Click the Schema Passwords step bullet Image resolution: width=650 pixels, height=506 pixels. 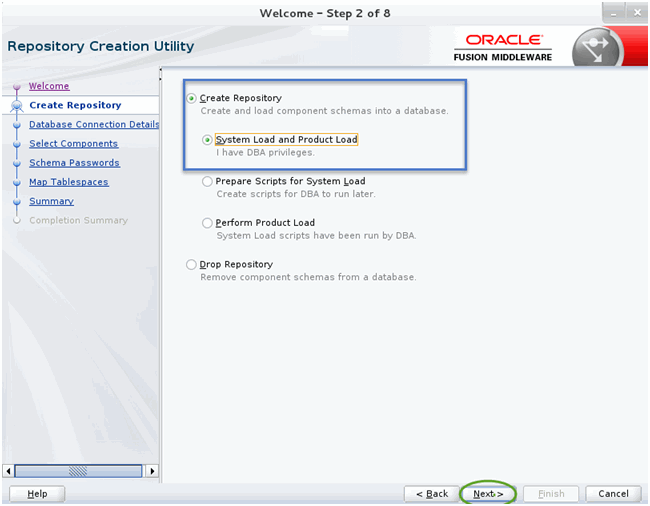(17, 163)
